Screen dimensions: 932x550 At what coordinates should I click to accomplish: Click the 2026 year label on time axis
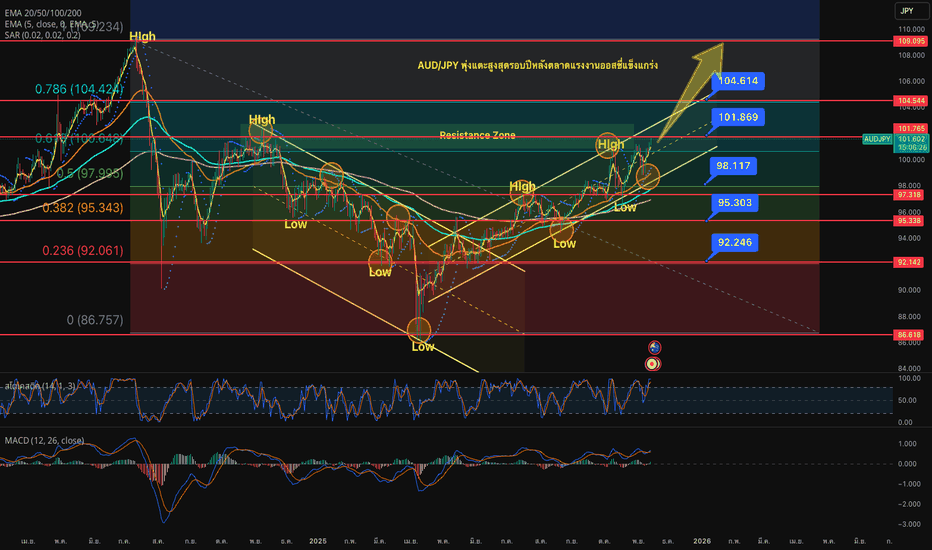(702, 541)
